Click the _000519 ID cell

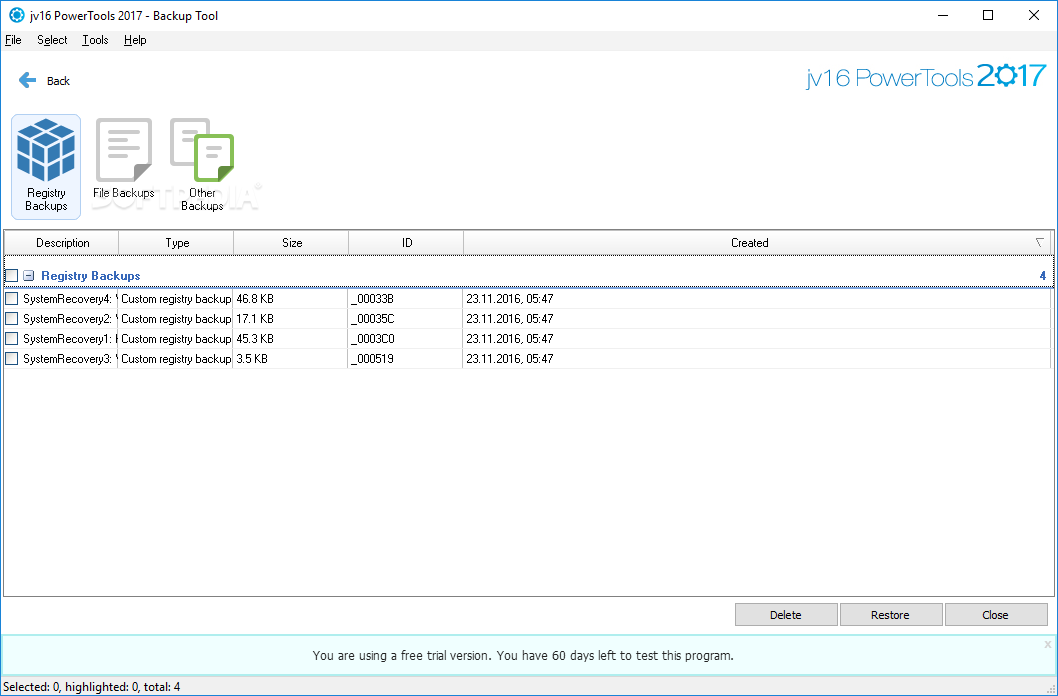405,359
